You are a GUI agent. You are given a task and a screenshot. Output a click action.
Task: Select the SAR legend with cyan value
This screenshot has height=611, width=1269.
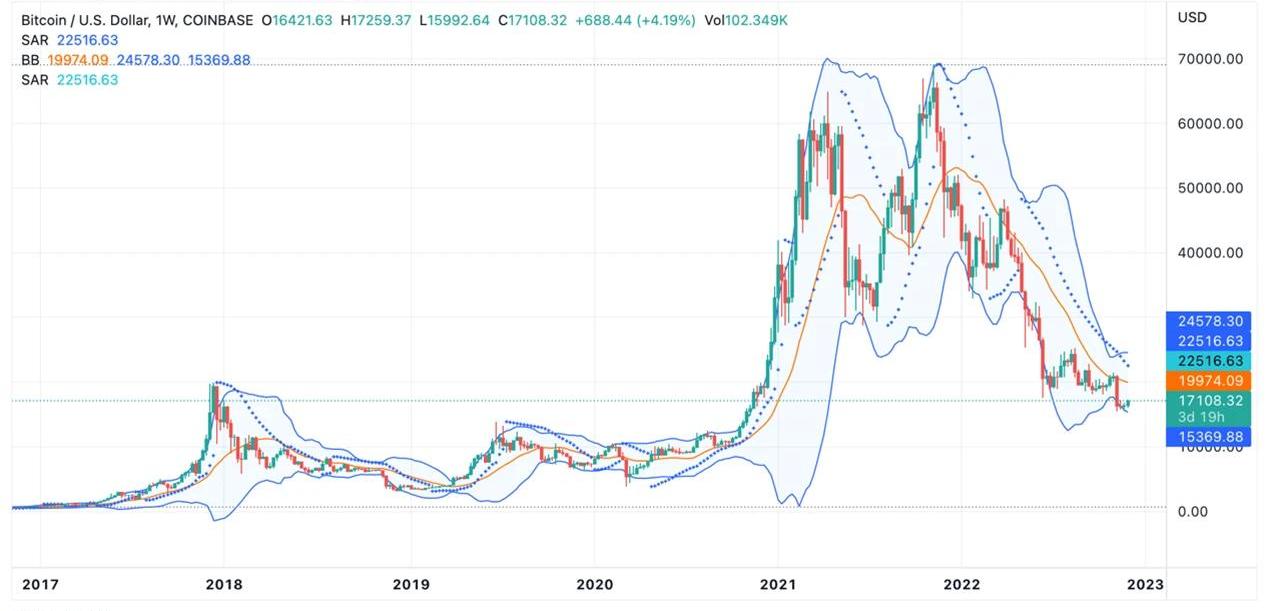pos(33,80)
